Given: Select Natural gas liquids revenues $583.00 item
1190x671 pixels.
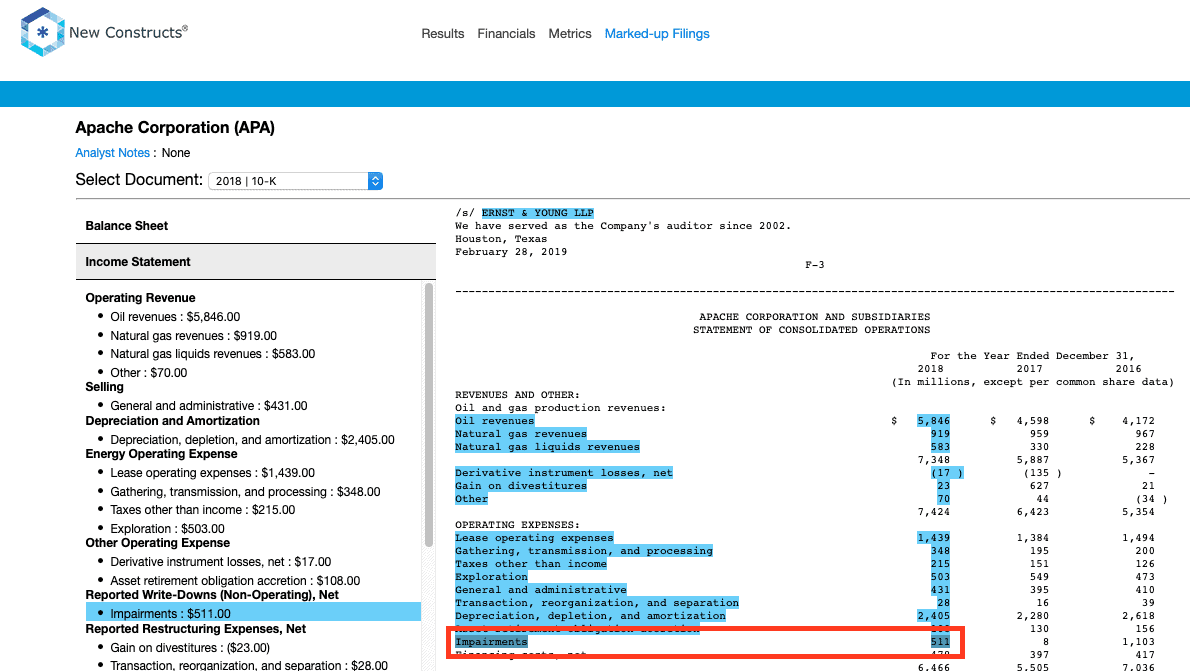Looking at the screenshot, I should pyautogui.click(x=212, y=354).
